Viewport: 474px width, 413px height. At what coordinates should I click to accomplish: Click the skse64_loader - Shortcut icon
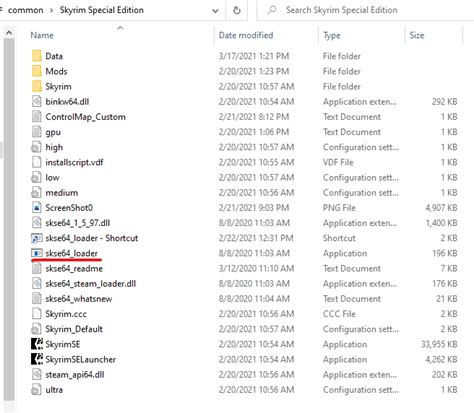36,238
